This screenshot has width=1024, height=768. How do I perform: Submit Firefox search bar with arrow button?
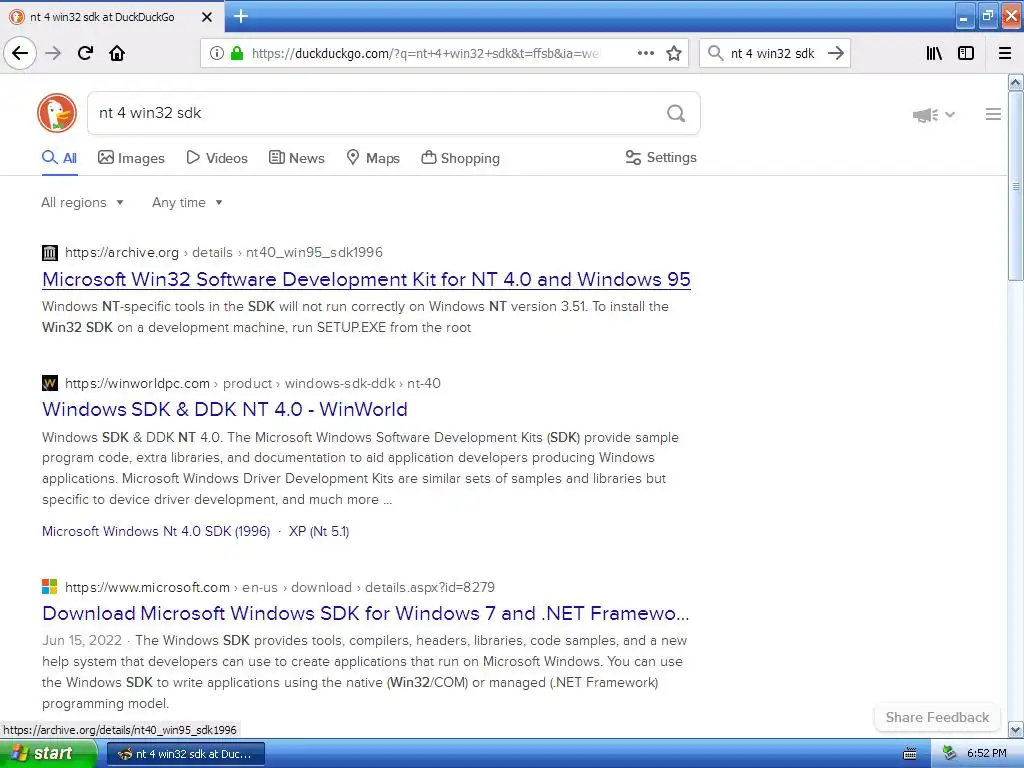(x=836, y=53)
